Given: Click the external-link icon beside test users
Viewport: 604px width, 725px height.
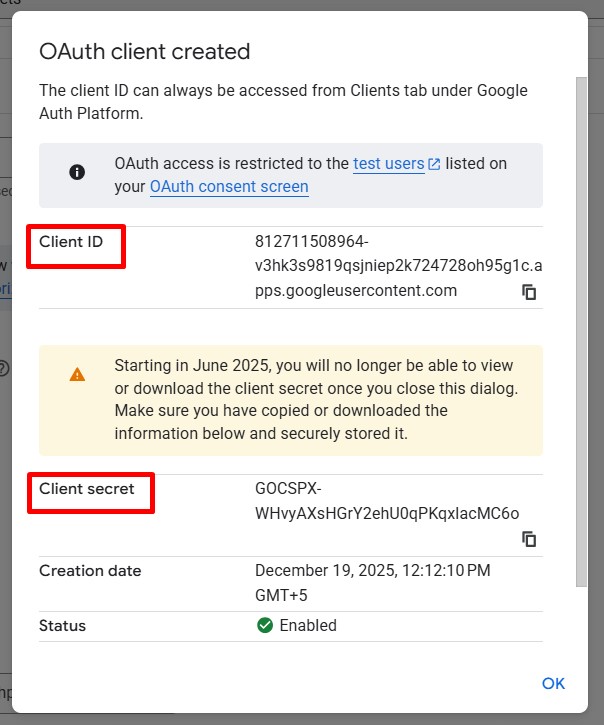Looking at the screenshot, I should 434,164.
